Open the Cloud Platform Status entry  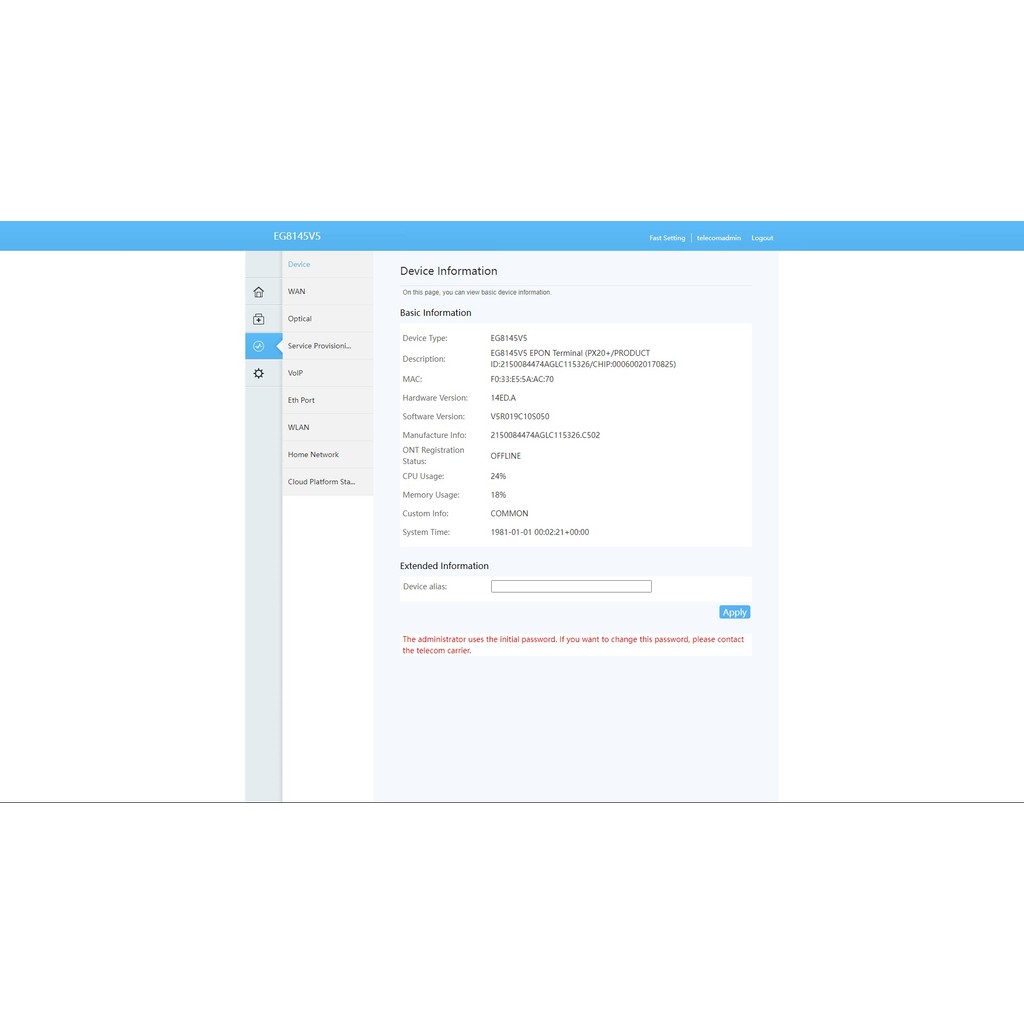click(x=321, y=482)
